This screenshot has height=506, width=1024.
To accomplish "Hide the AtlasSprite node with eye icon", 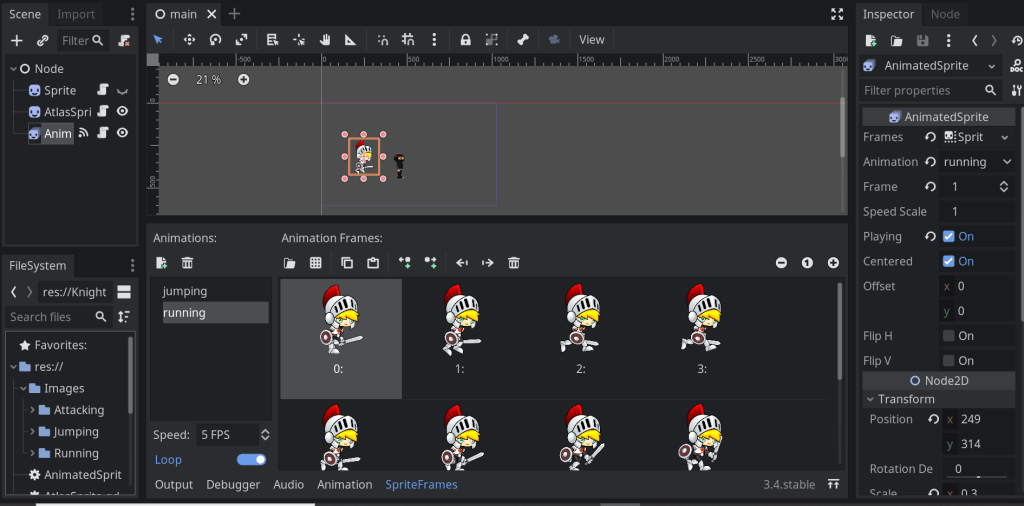I will click(122, 112).
